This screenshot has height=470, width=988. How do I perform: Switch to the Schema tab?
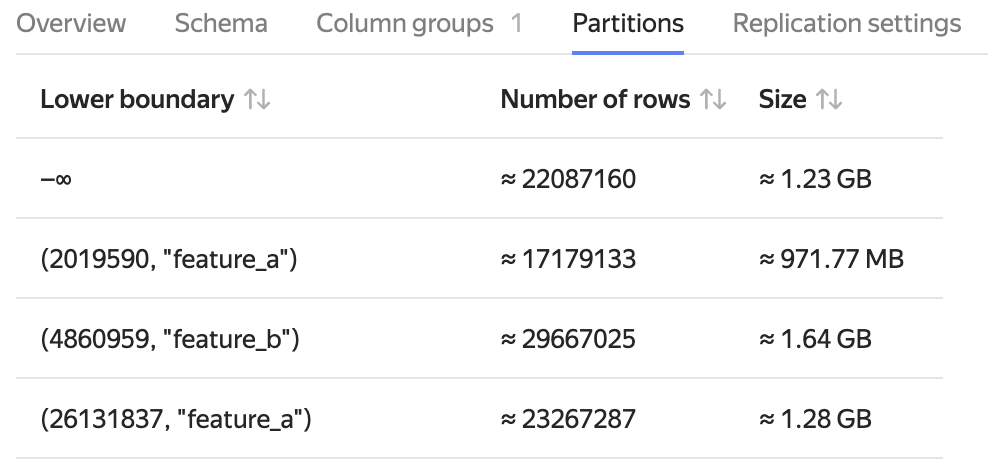pos(221,24)
